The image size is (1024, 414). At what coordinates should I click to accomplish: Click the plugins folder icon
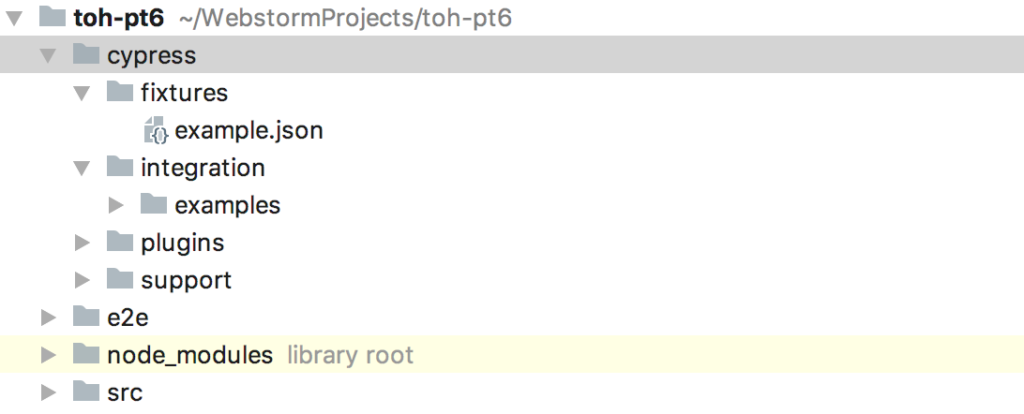tap(120, 242)
